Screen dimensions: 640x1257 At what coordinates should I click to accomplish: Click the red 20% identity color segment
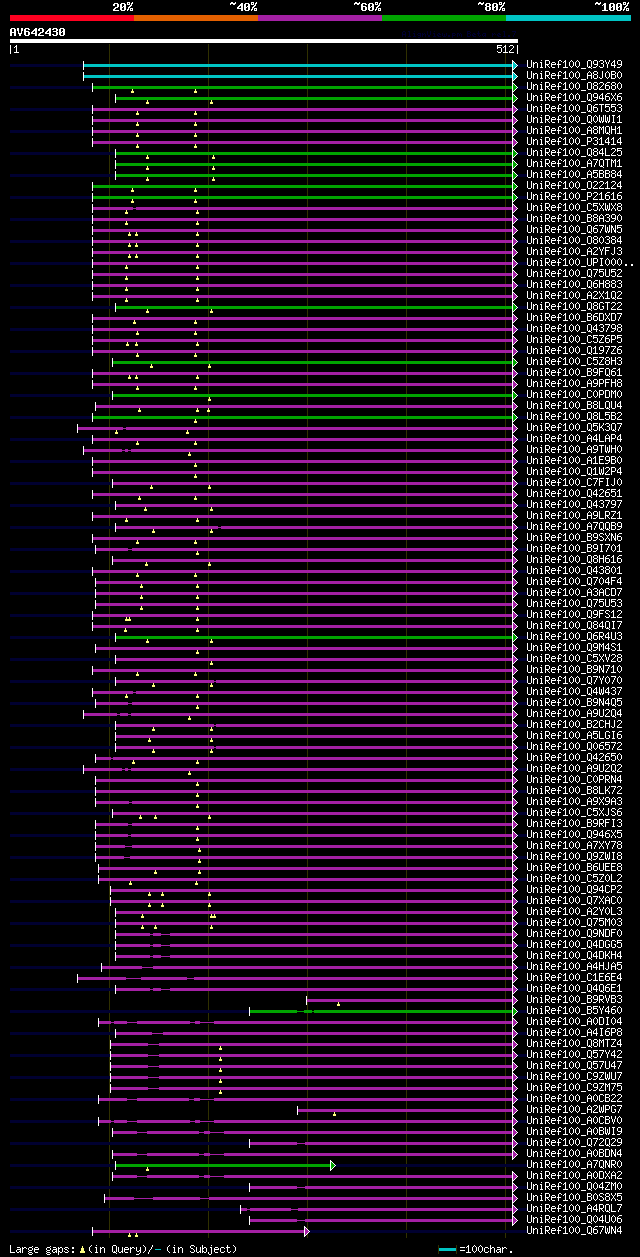coord(72,17)
